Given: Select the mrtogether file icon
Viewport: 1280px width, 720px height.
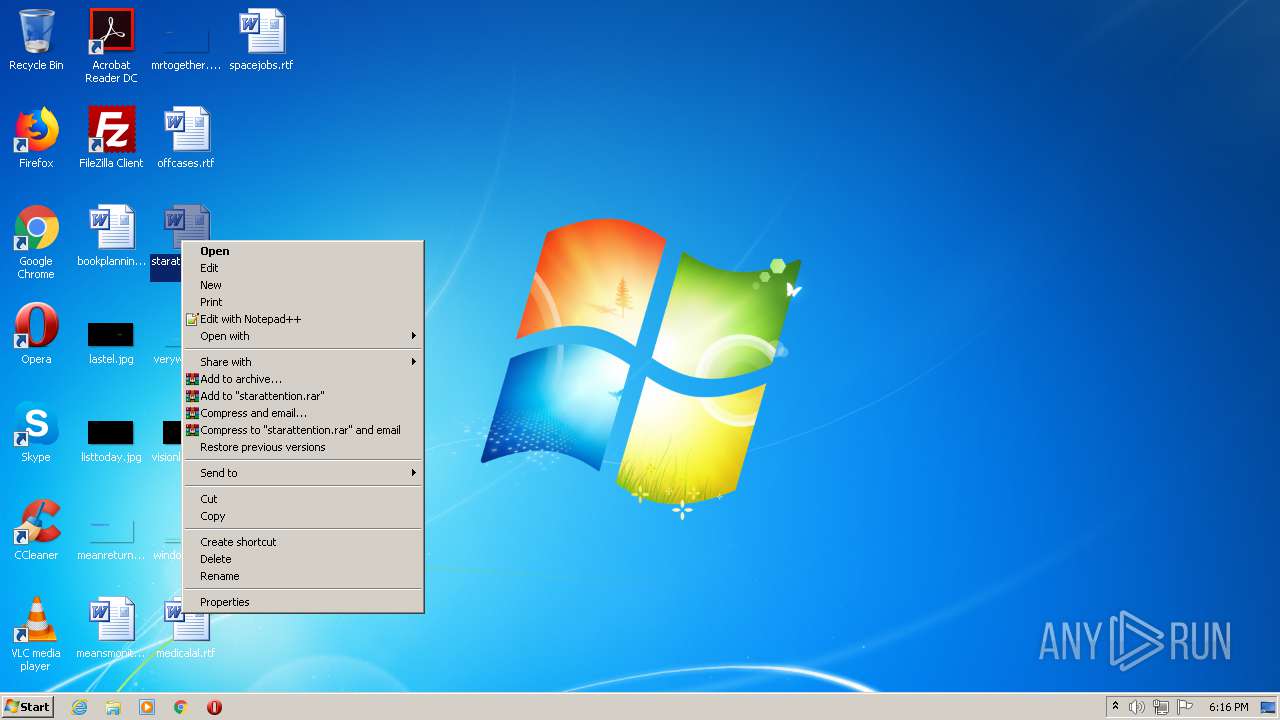Looking at the screenshot, I should pos(186,47).
